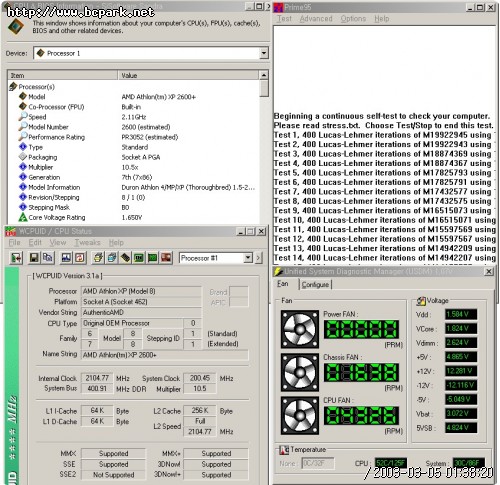Click the Vendor String AuthenticAMD field
The image size is (500, 485).
pyautogui.click(x=141, y=312)
